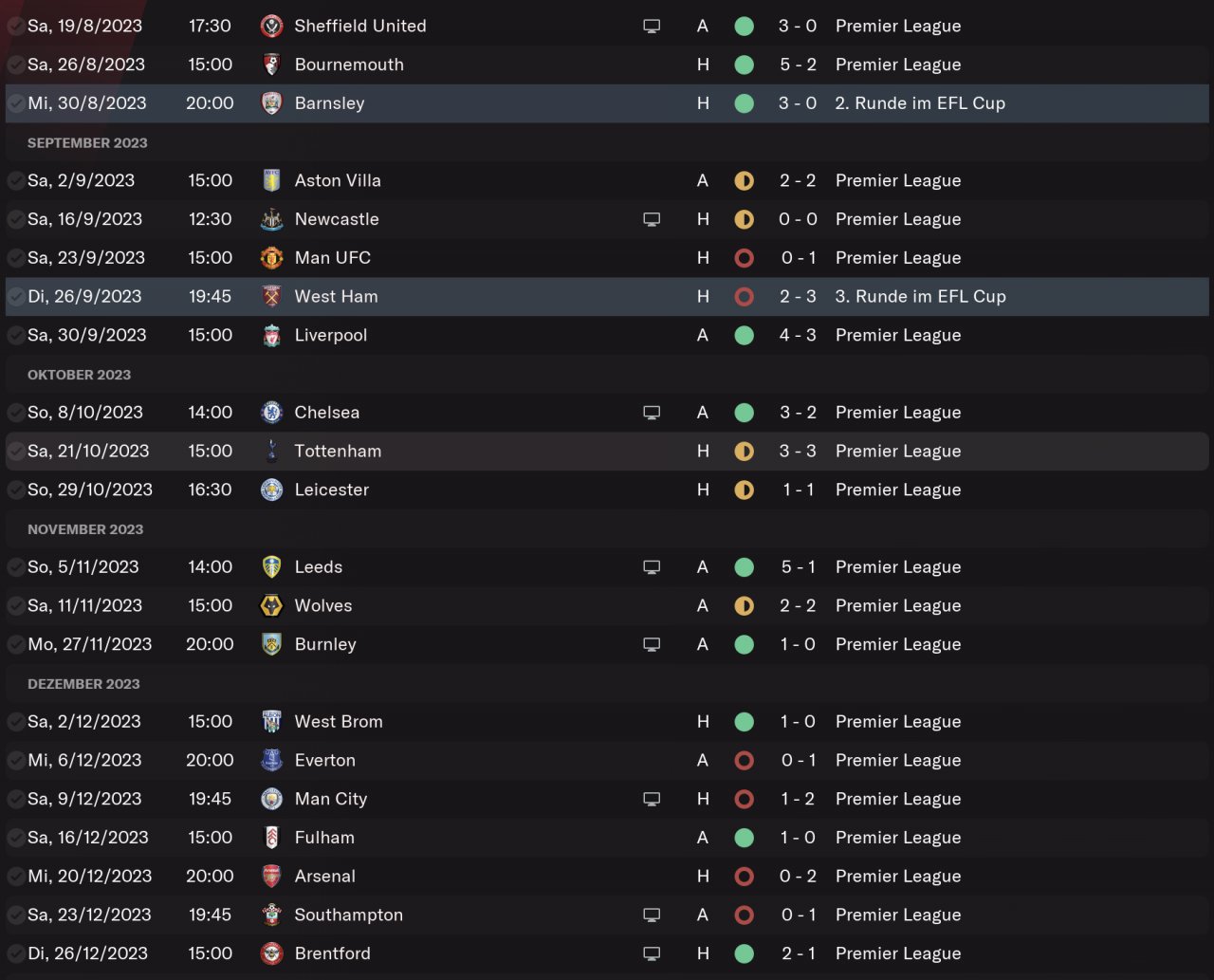1214x980 pixels.
Task: Open the 2. Runde im EFL Cup competition
Action: [920, 103]
